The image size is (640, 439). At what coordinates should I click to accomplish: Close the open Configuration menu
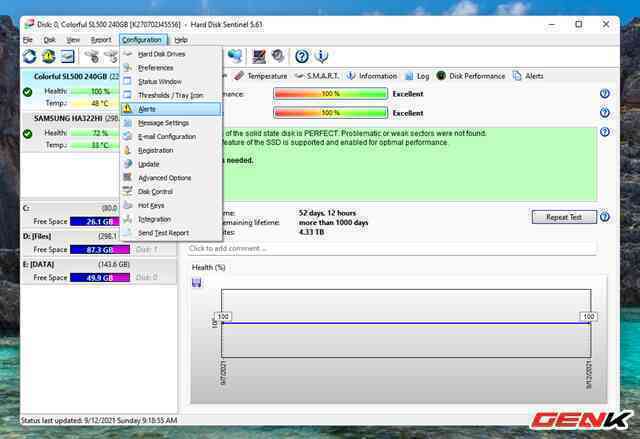click(142, 40)
